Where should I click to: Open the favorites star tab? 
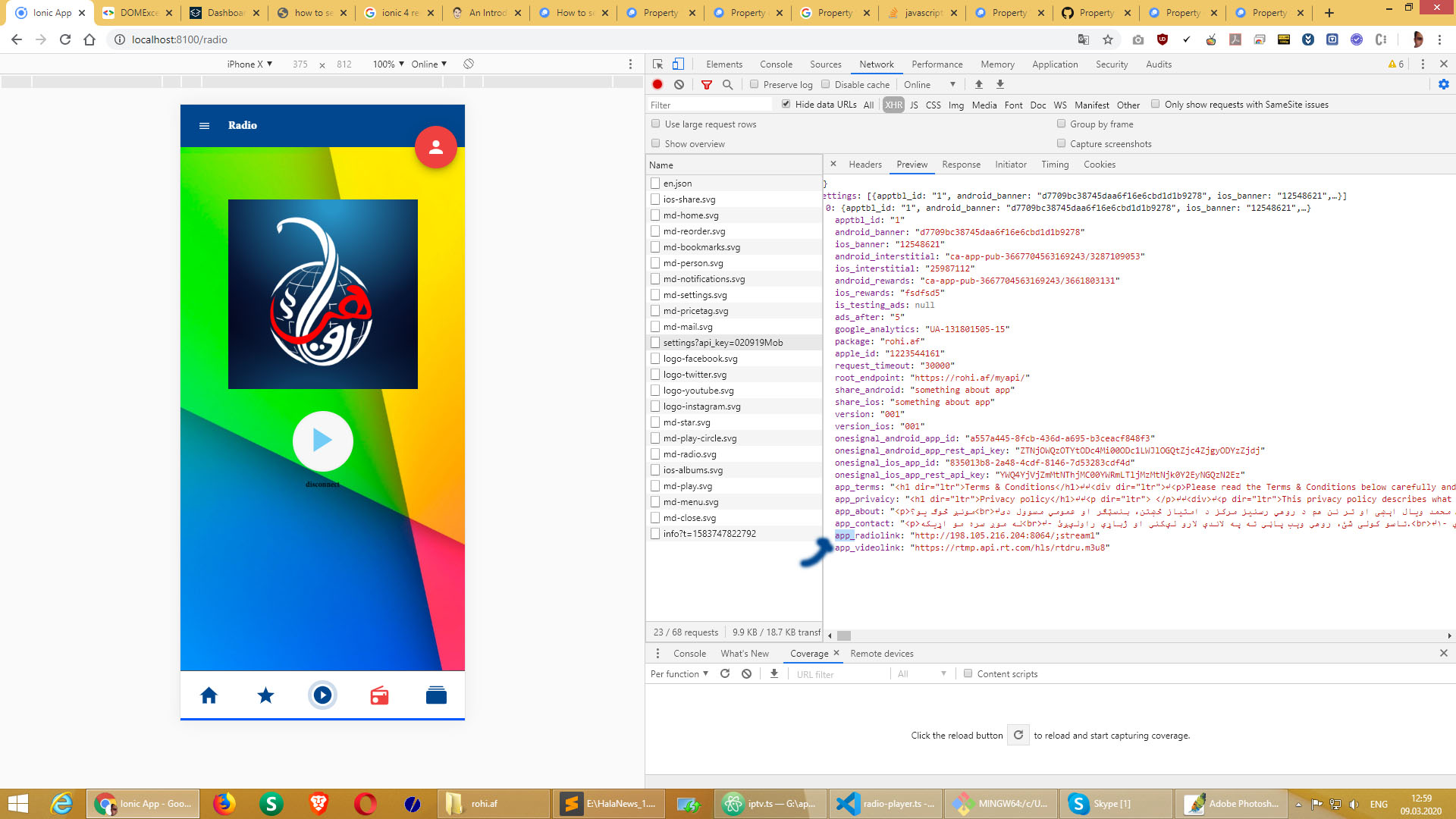tap(265, 695)
